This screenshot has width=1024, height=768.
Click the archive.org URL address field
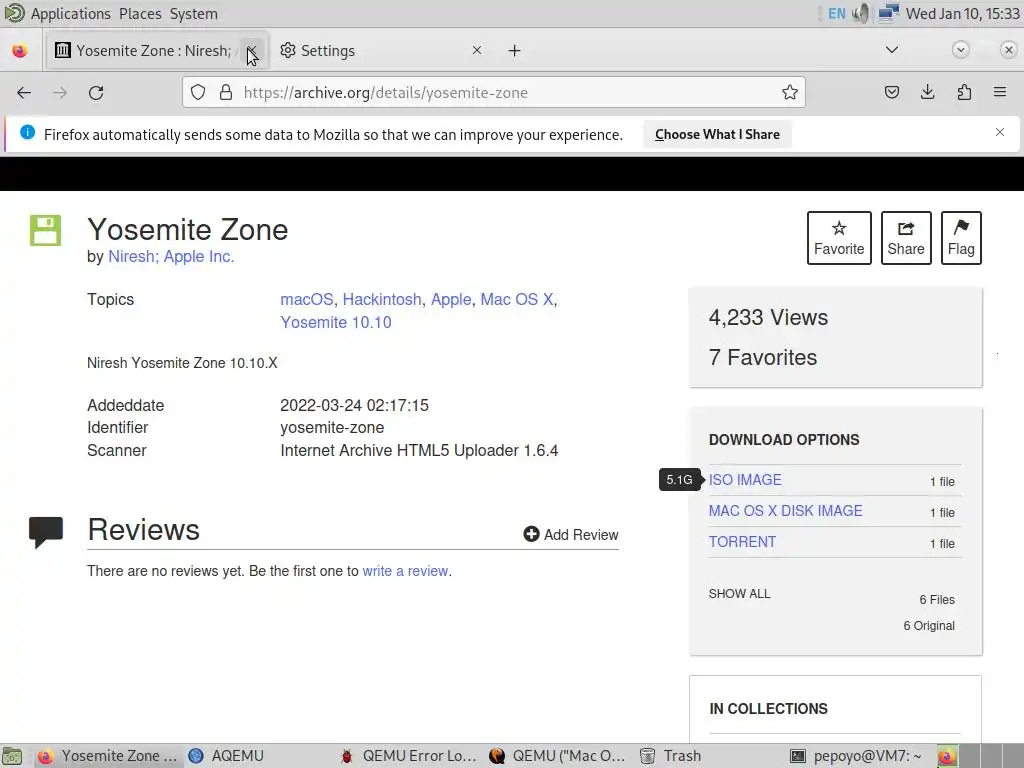pos(494,93)
